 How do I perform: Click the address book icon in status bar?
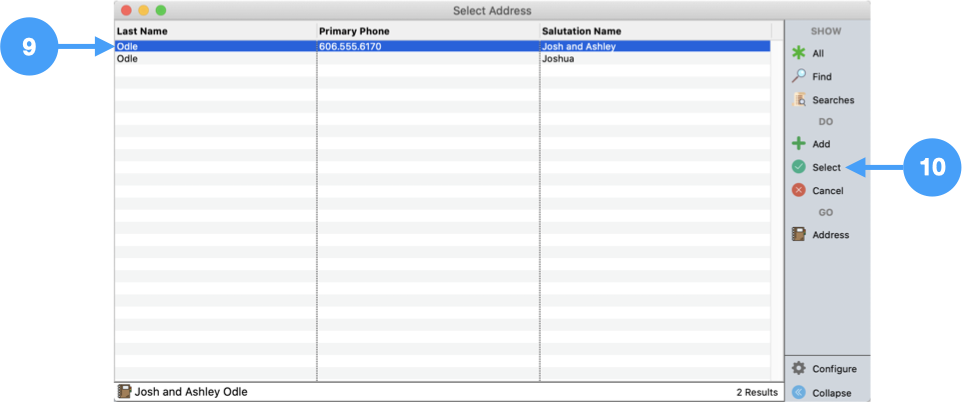tap(125, 392)
